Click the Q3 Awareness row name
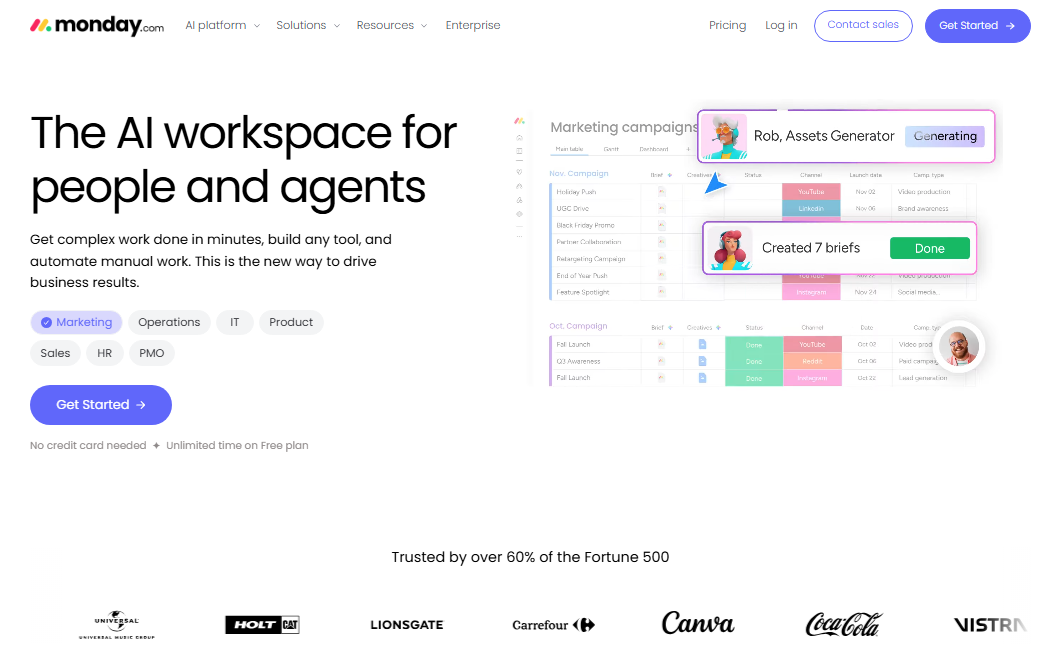1062x671 pixels. pyautogui.click(x=578, y=361)
